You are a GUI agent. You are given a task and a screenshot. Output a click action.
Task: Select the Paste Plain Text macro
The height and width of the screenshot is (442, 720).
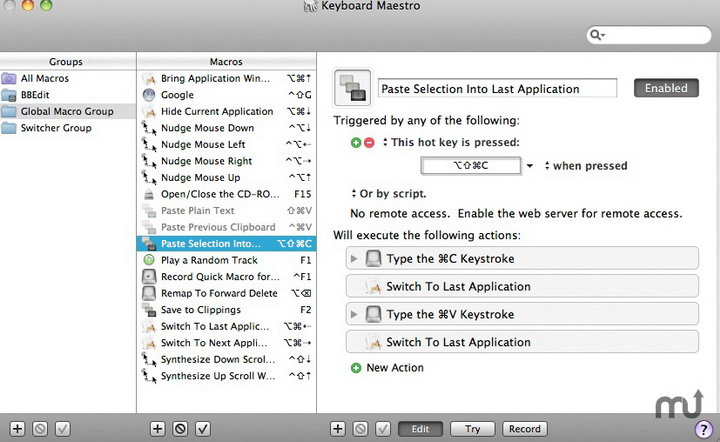click(226, 211)
